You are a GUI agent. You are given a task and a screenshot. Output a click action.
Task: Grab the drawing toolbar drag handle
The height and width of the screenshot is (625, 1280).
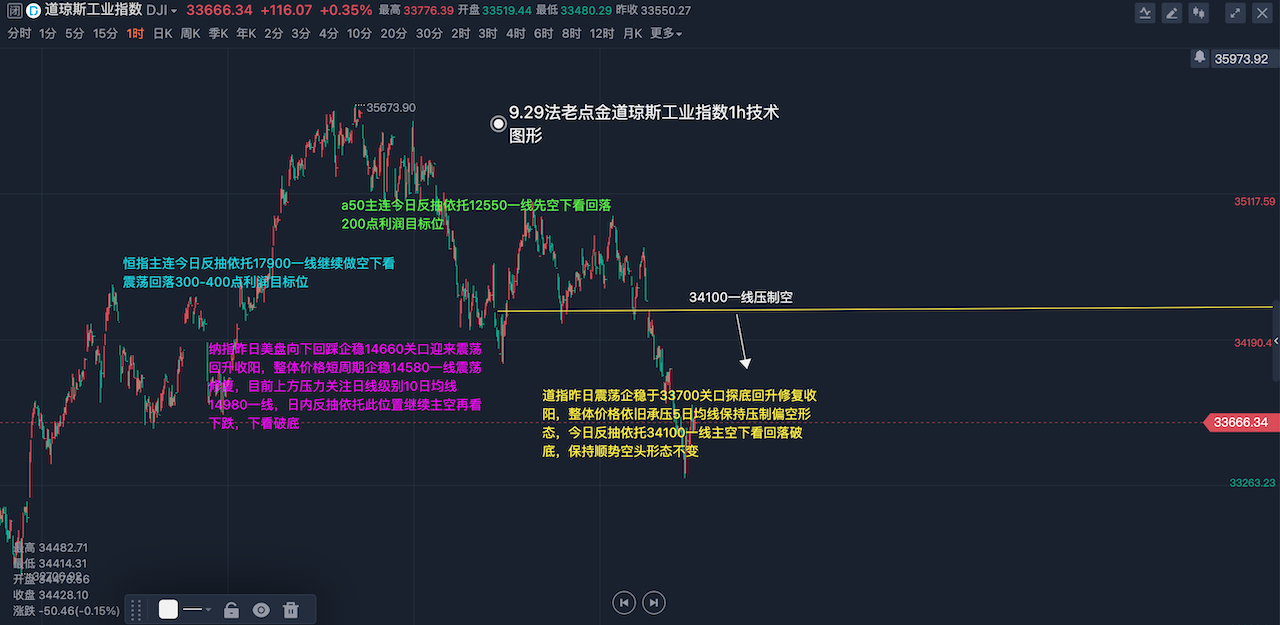pos(137,609)
